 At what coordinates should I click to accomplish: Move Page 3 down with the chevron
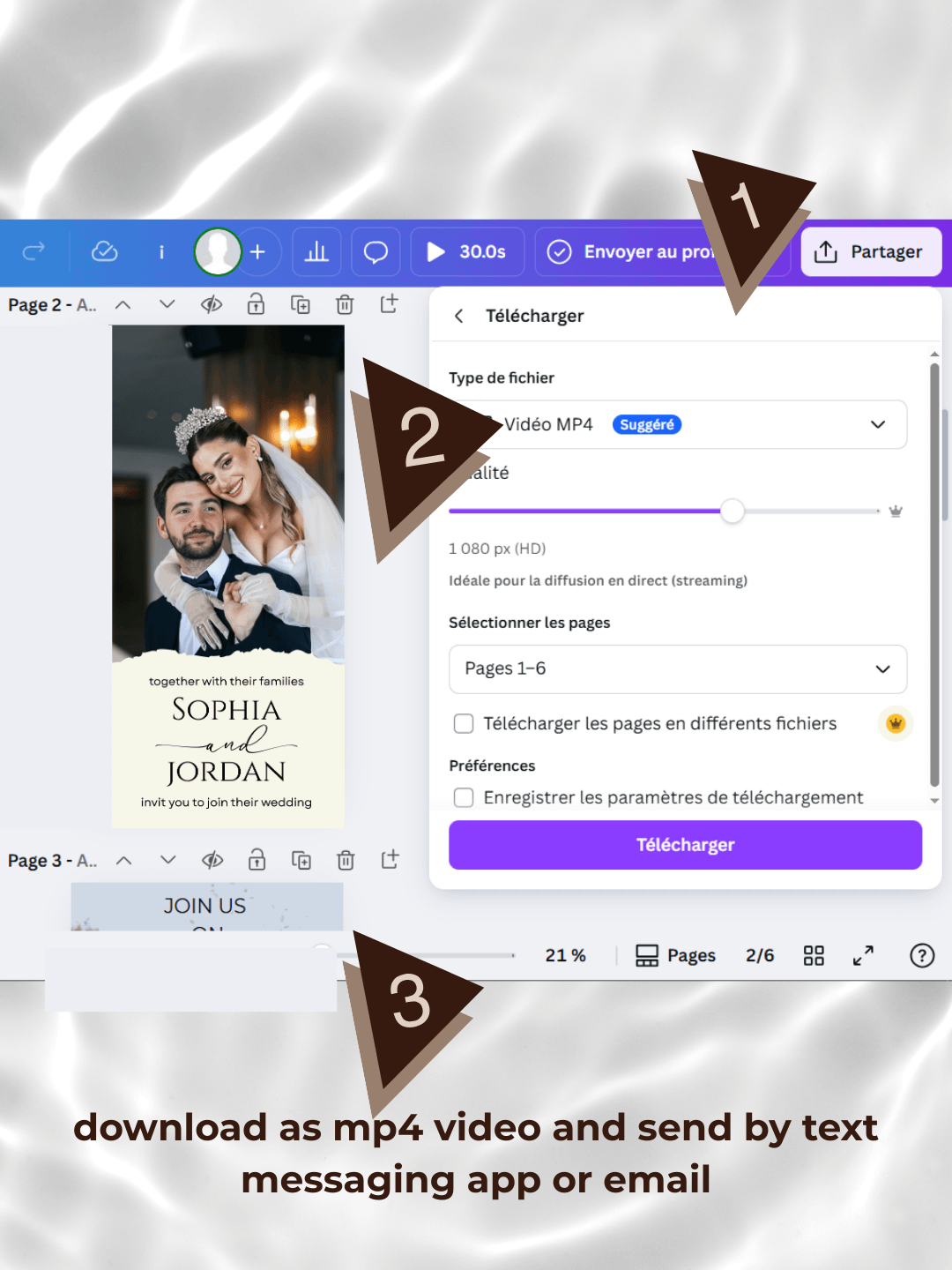coord(167,860)
